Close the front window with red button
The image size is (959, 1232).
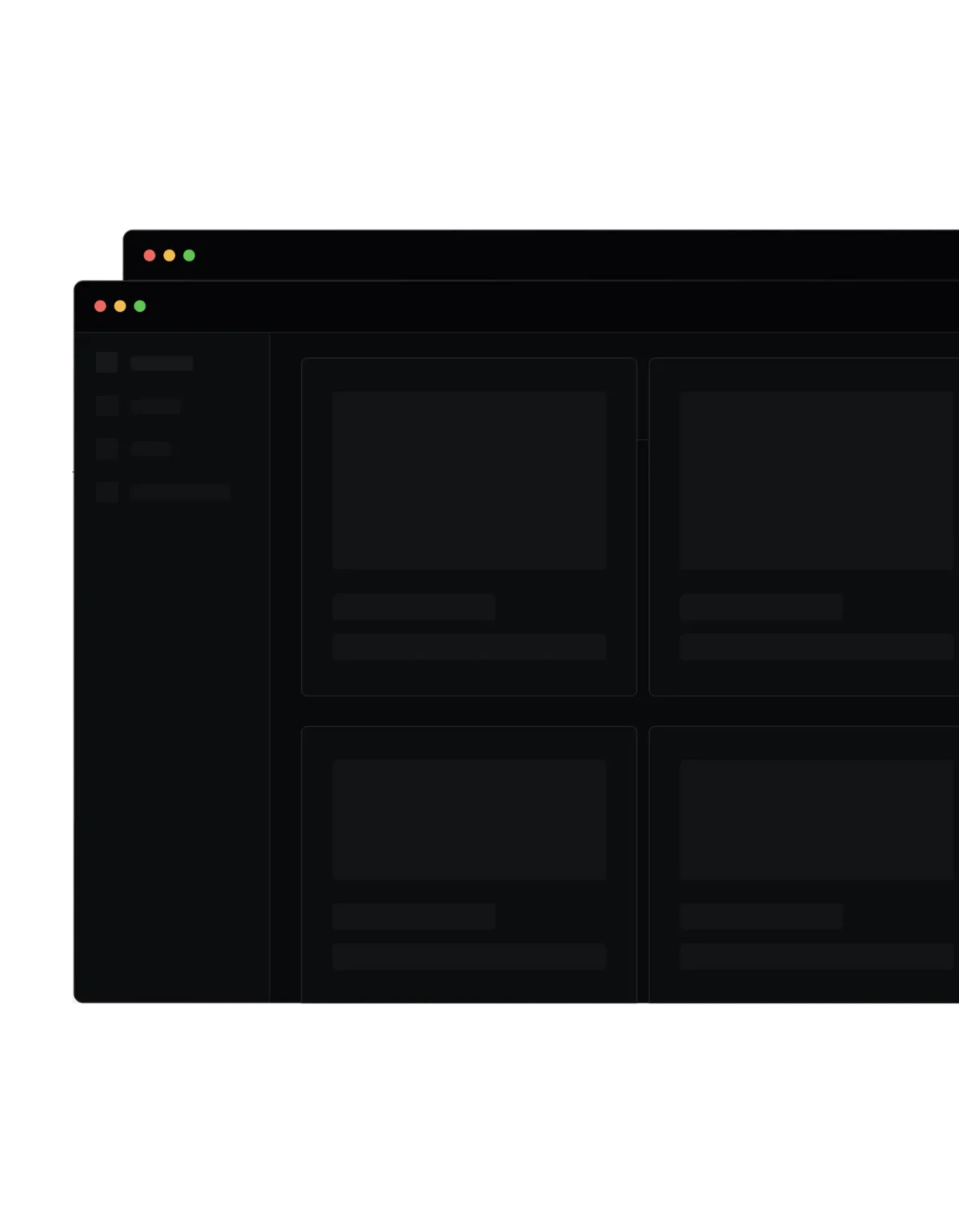coord(100,306)
